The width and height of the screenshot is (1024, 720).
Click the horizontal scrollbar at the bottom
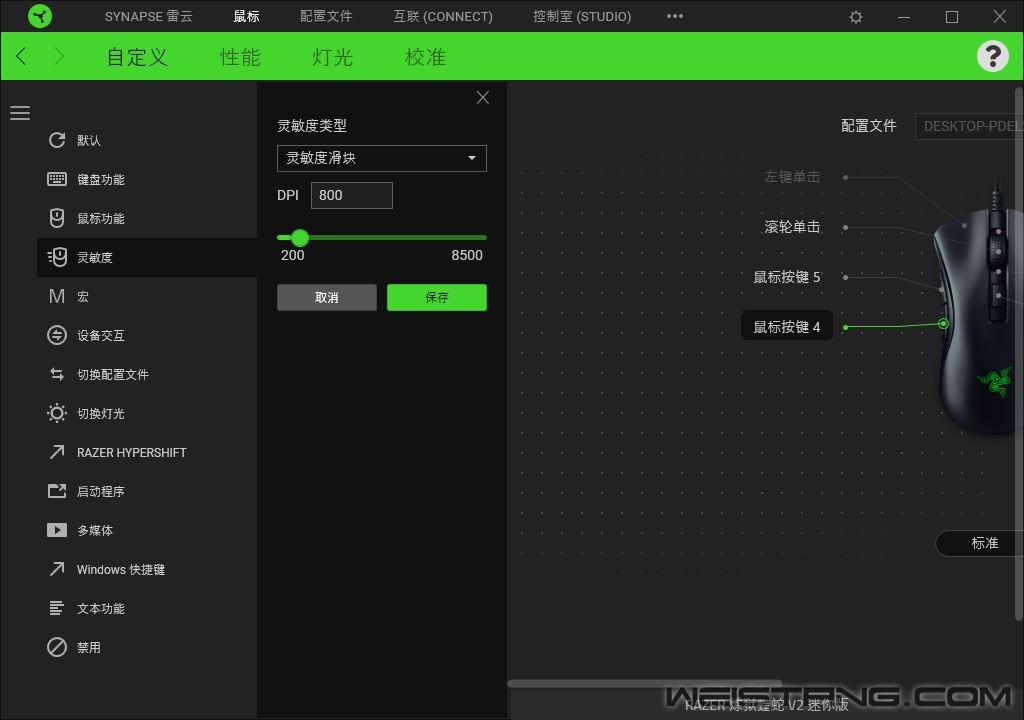tap(645, 683)
